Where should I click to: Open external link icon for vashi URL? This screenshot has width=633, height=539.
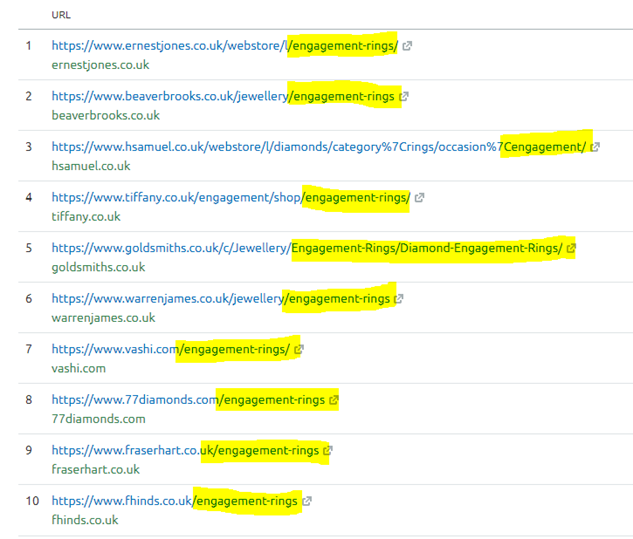click(298, 349)
